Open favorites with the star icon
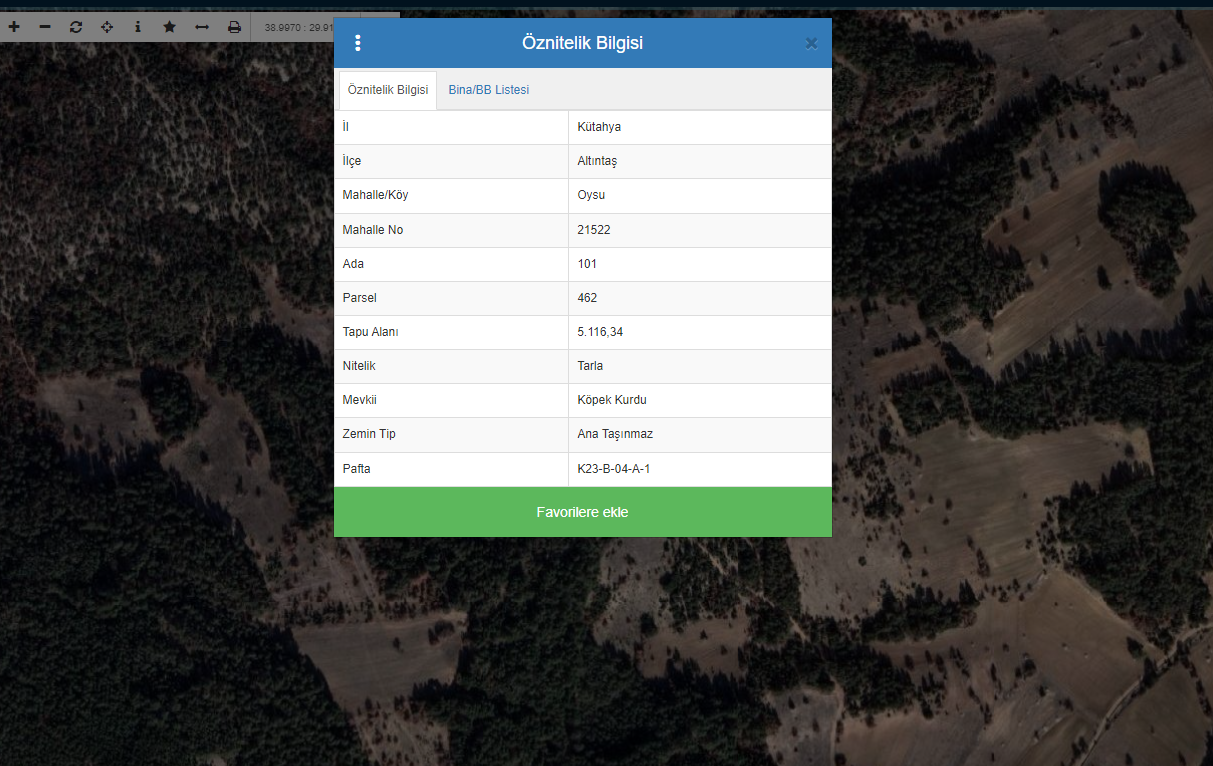 point(169,27)
